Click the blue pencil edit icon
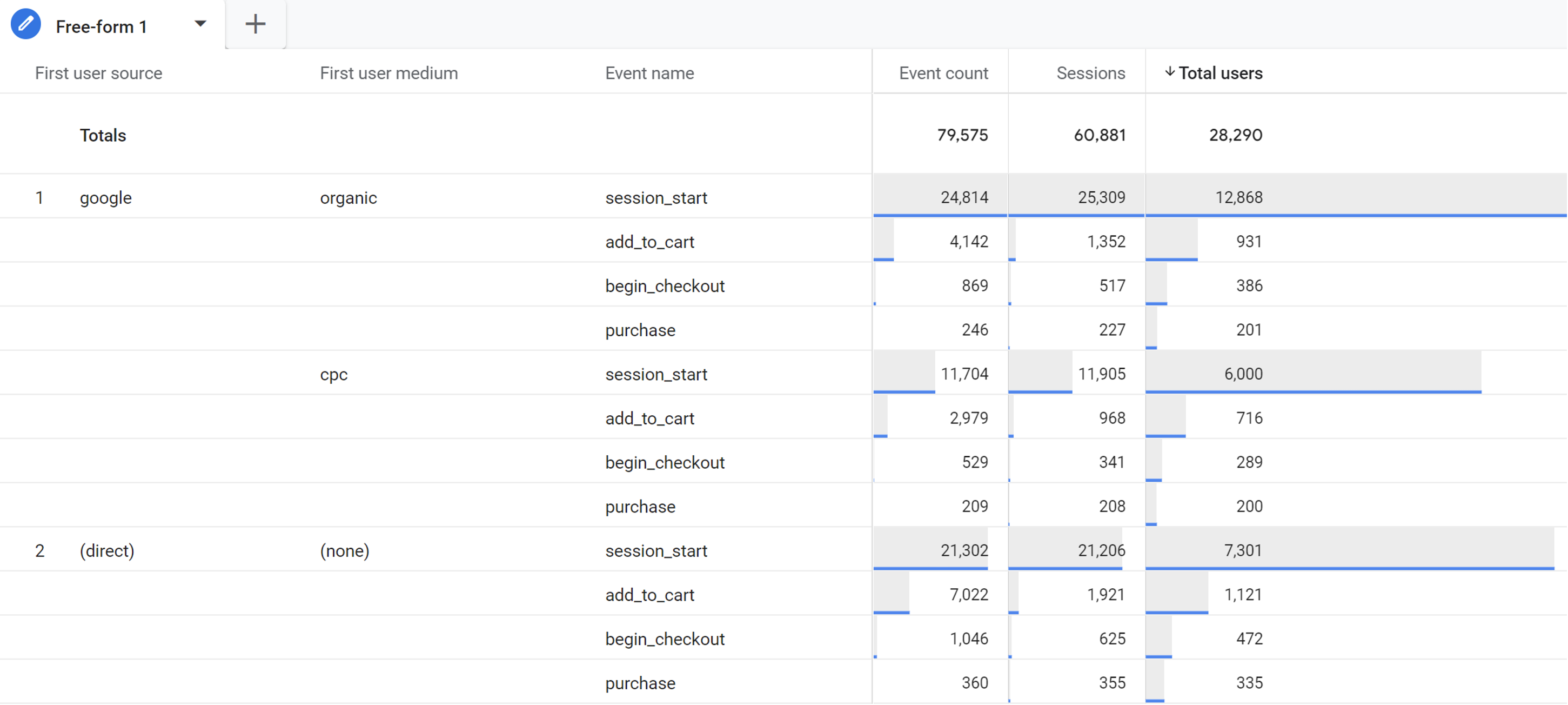The image size is (1568, 705). pyautogui.click(x=25, y=24)
